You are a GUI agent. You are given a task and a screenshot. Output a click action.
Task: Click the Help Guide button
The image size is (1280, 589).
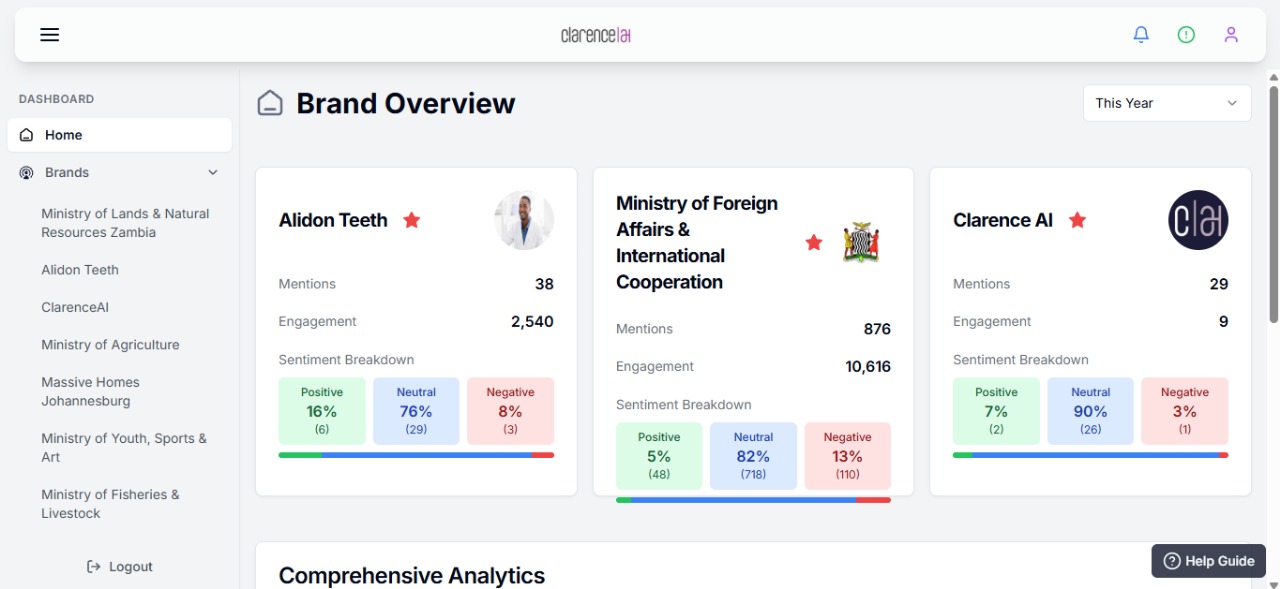pos(1208,561)
